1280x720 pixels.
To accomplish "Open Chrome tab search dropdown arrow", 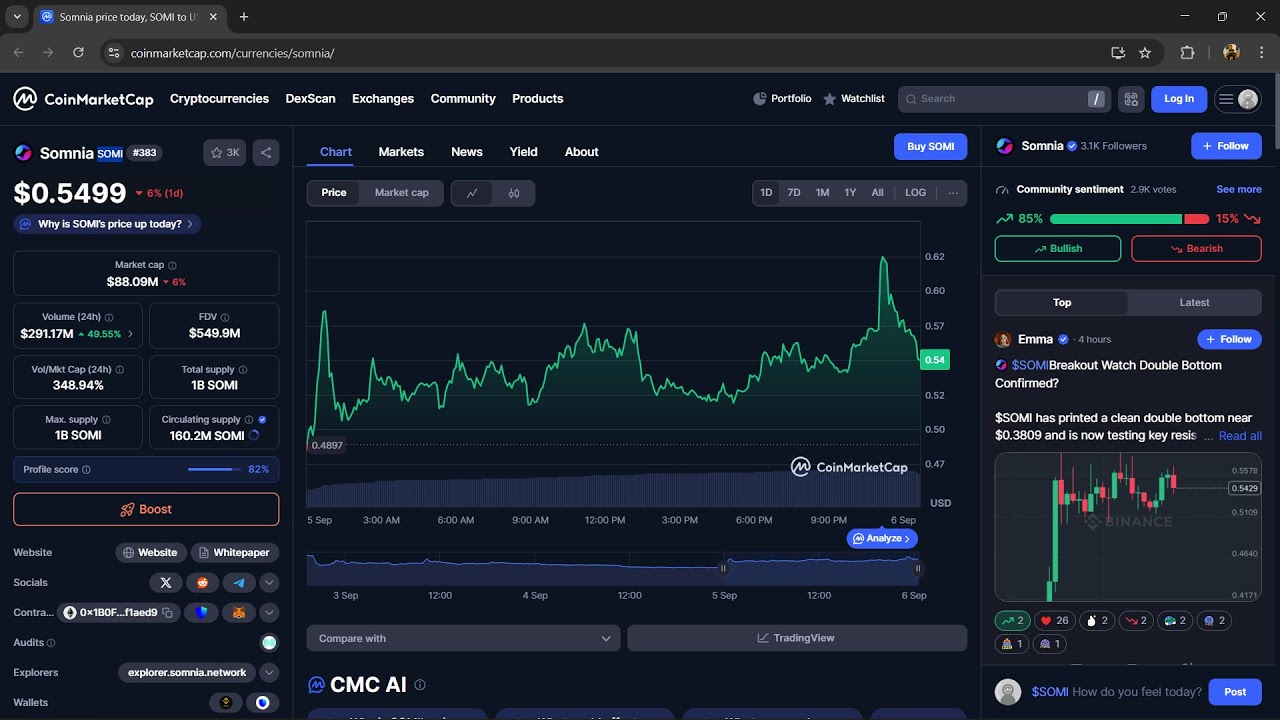I will 17,17.
